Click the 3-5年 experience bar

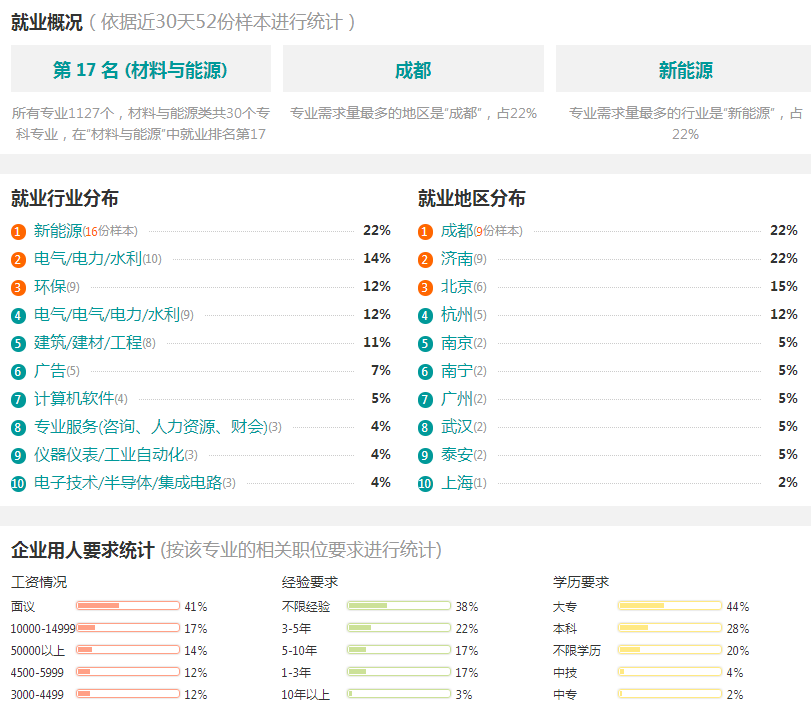coord(399,628)
